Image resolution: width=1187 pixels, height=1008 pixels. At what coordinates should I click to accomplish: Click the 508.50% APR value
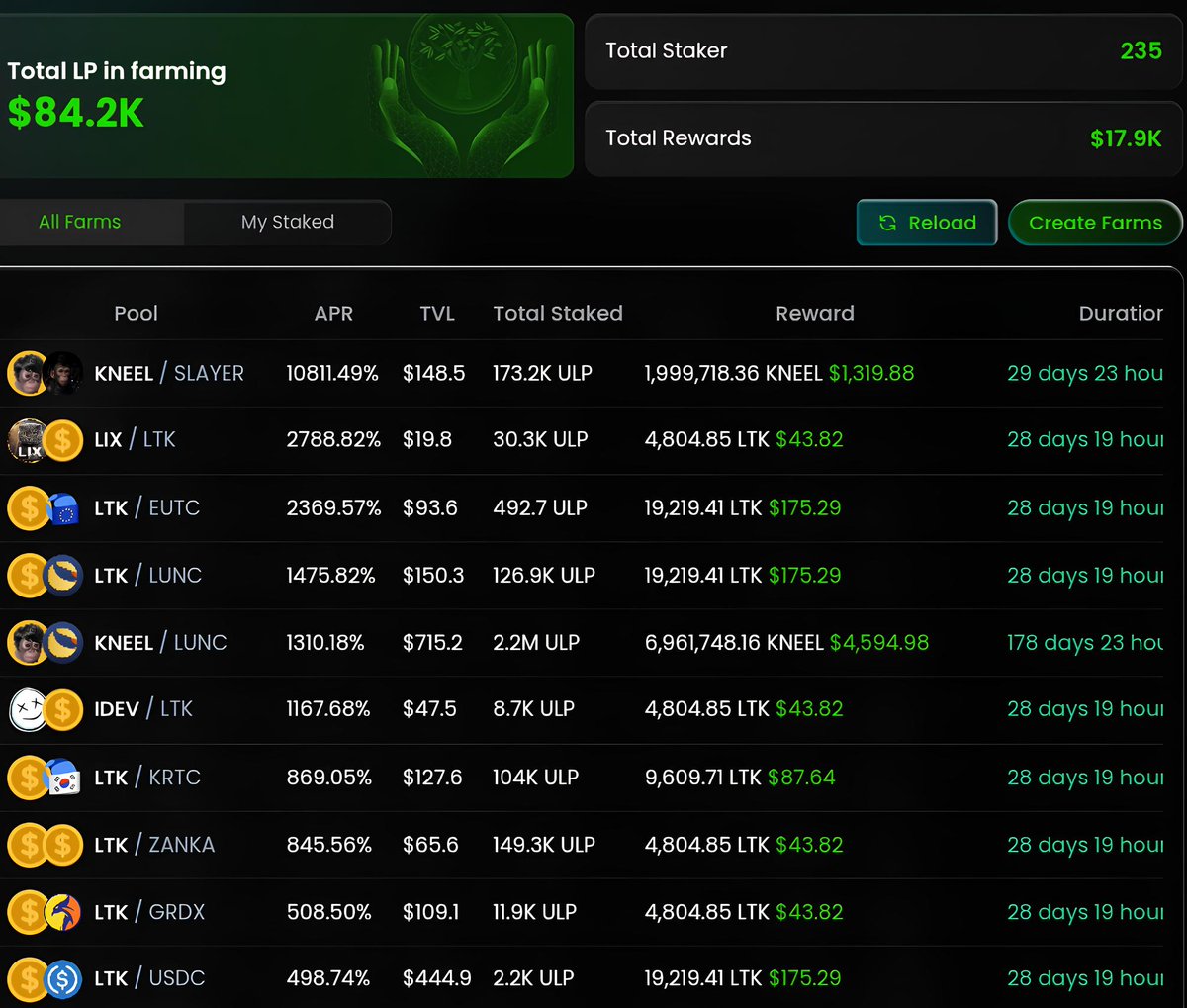pyautogui.click(x=329, y=912)
